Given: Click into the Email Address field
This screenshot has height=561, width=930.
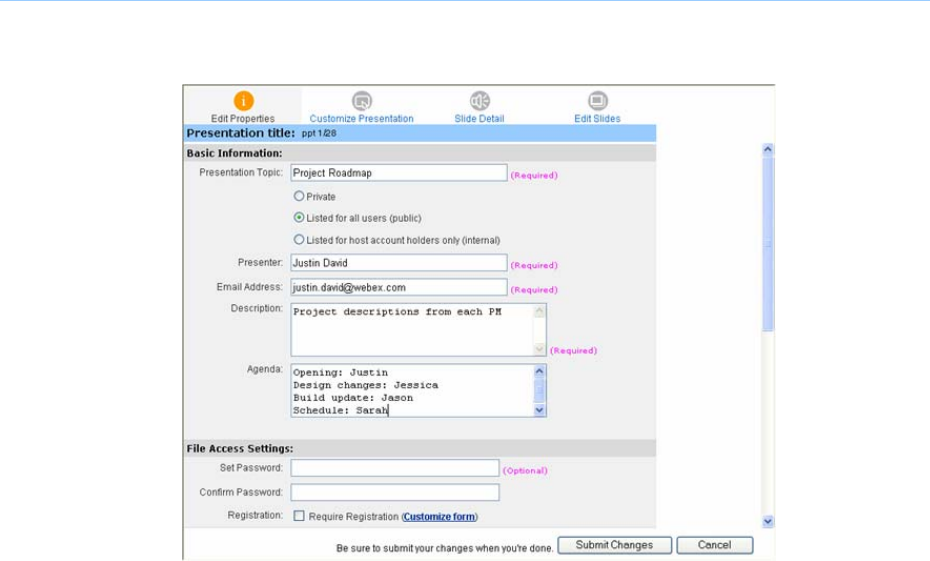Looking at the screenshot, I should point(399,287).
